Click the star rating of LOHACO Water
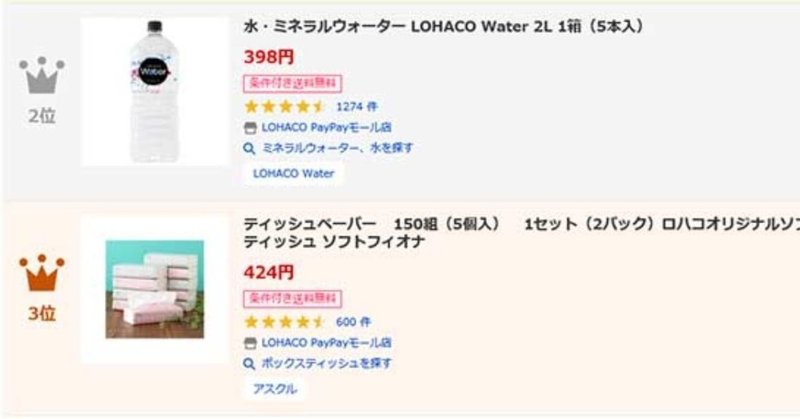The image size is (800, 419). [x=285, y=106]
